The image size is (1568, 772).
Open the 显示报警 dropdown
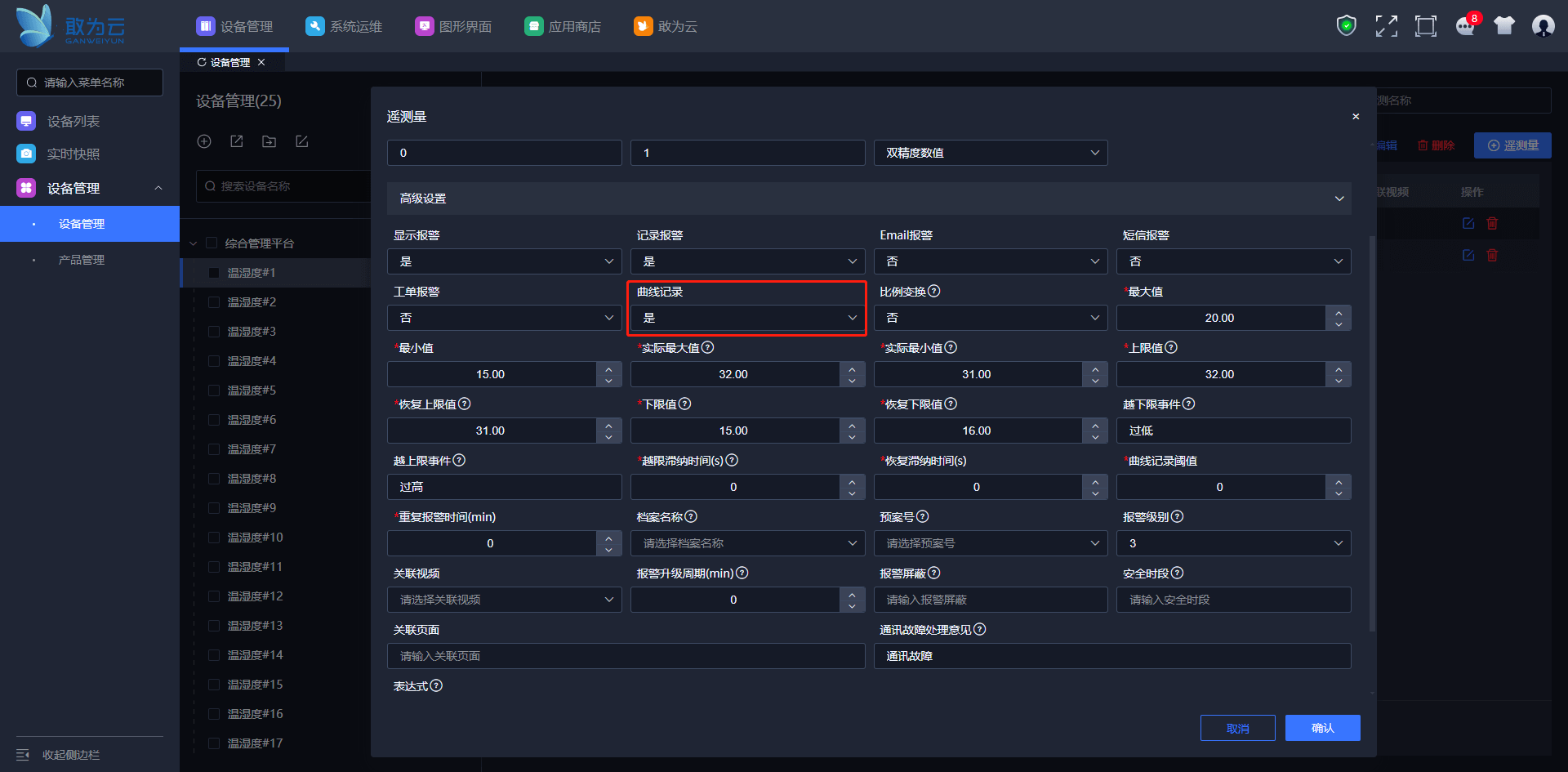pyautogui.click(x=505, y=261)
